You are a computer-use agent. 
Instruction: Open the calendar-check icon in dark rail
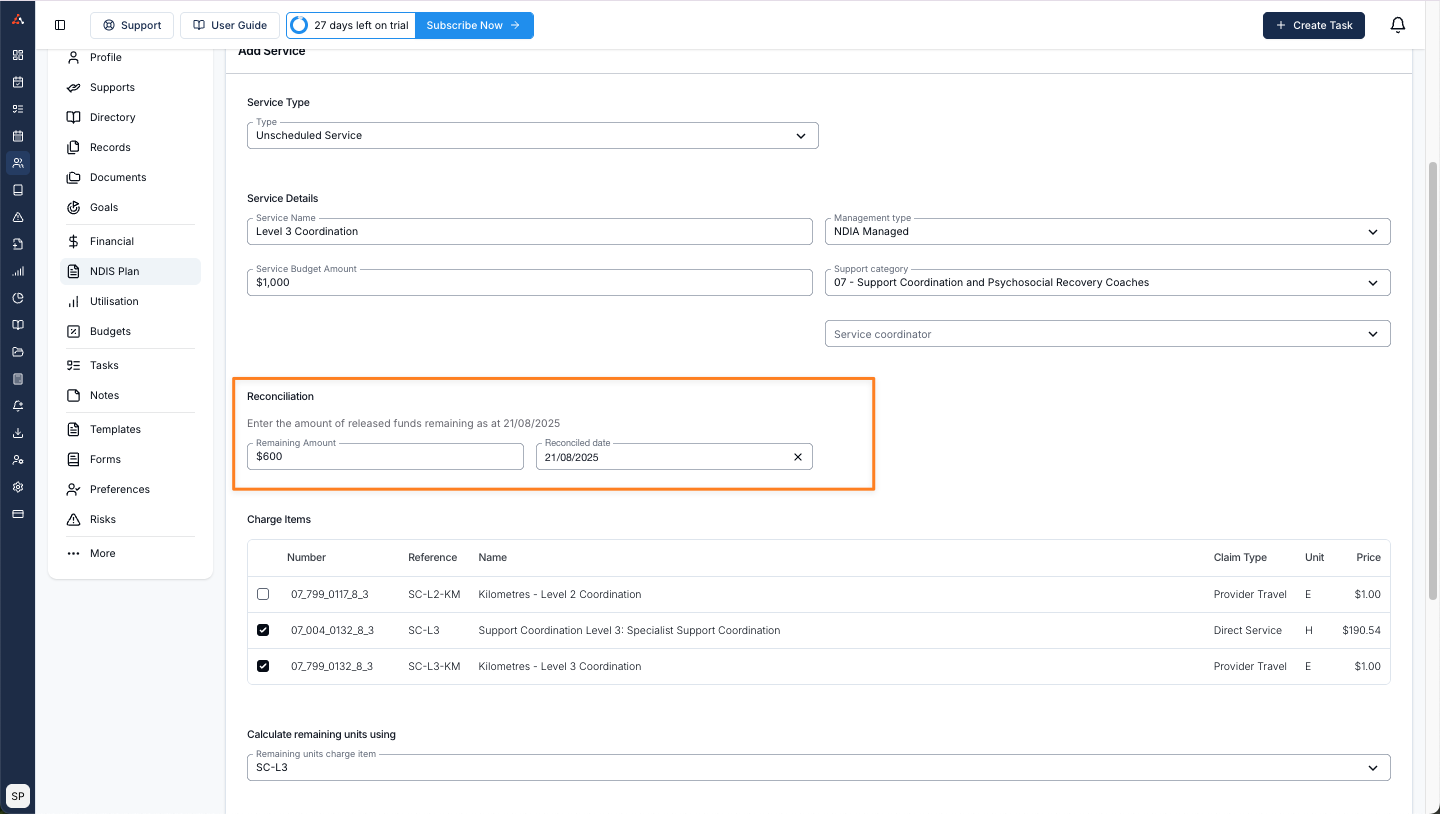18,82
